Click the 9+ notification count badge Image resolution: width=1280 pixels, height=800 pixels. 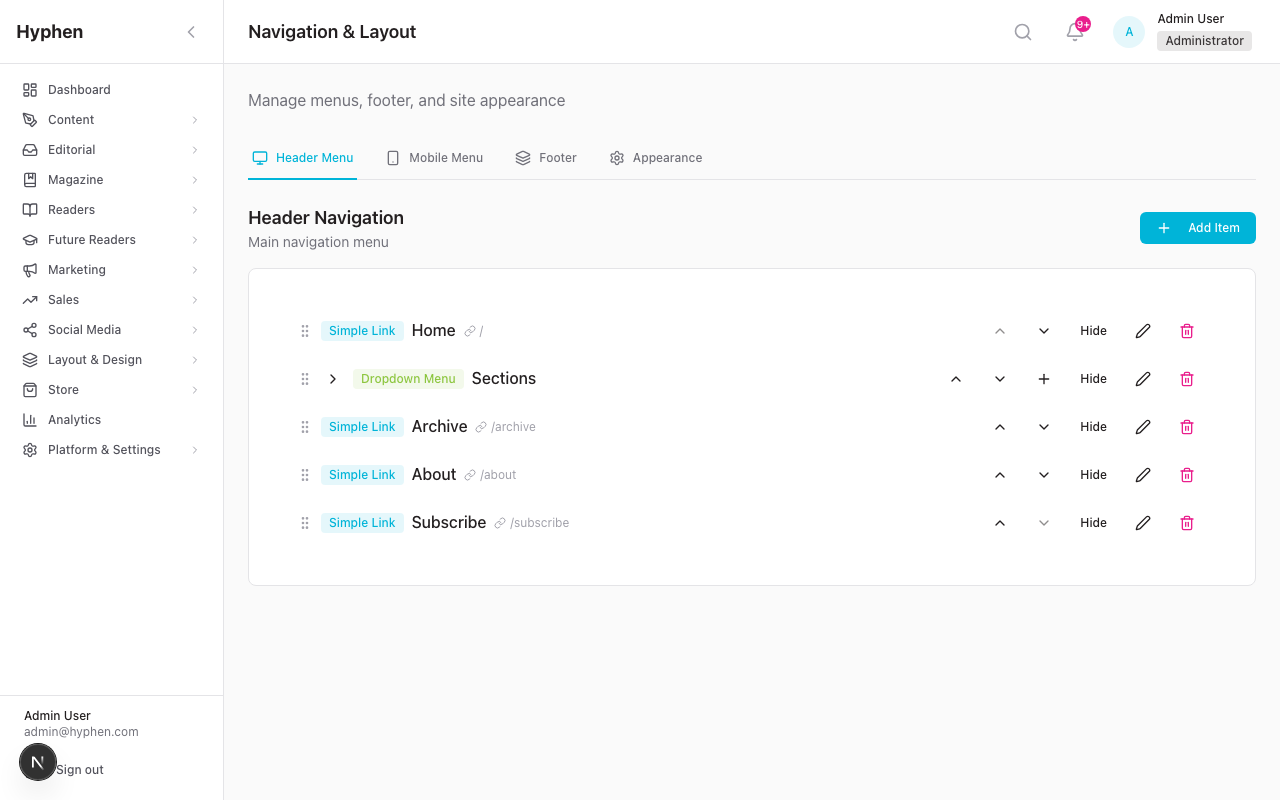tap(1082, 23)
